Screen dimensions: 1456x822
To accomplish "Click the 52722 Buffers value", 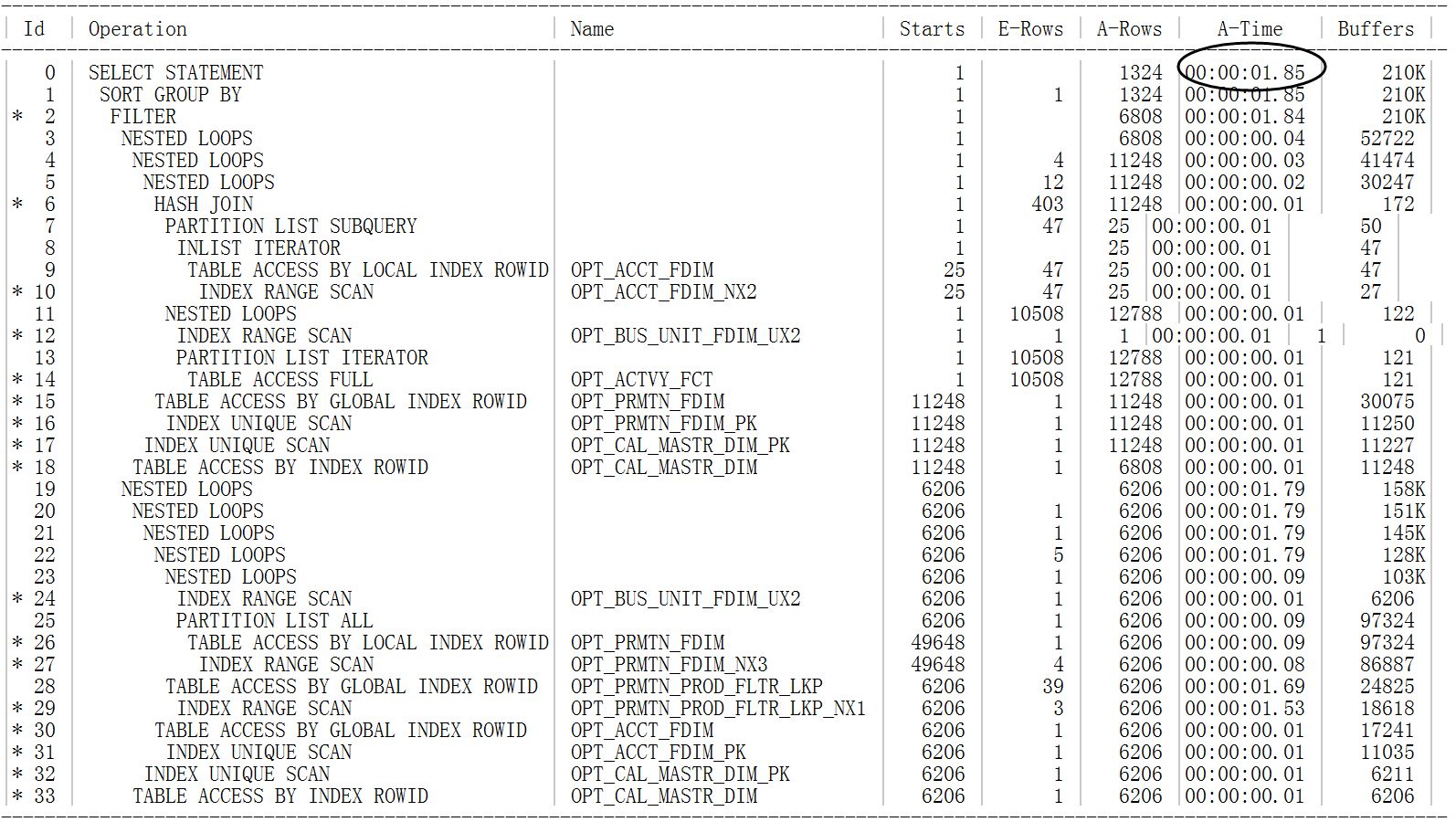I will (x=1387, y=139).
